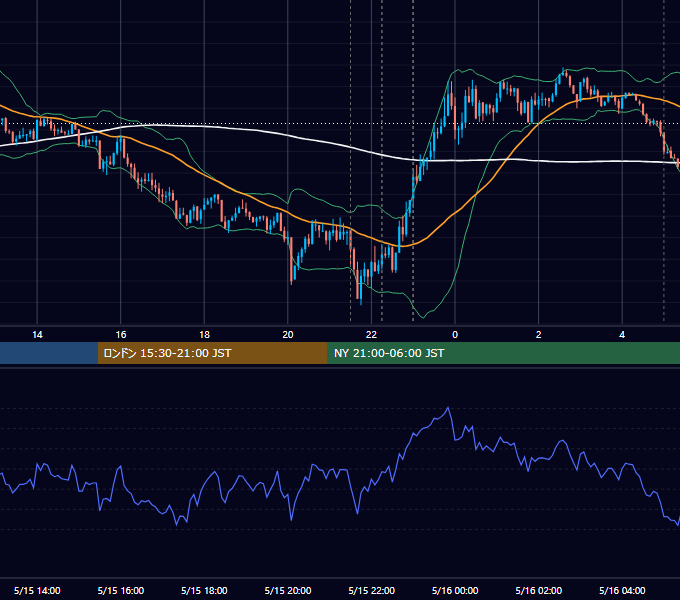Click the 5/15 22:00 date label
Screen dimensions: 680x600
pyautogui.click(x=372, y=590)
